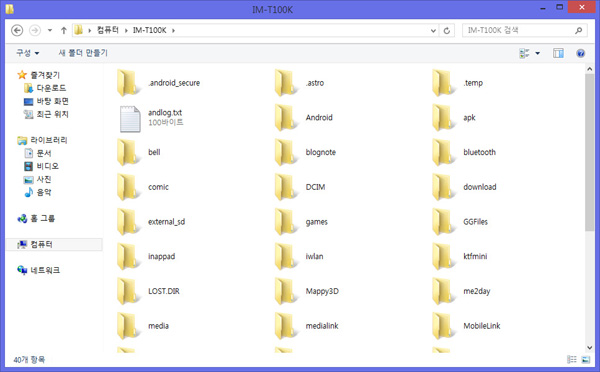Select the download folder
This screenshot has width=600, height=372.
465,187
